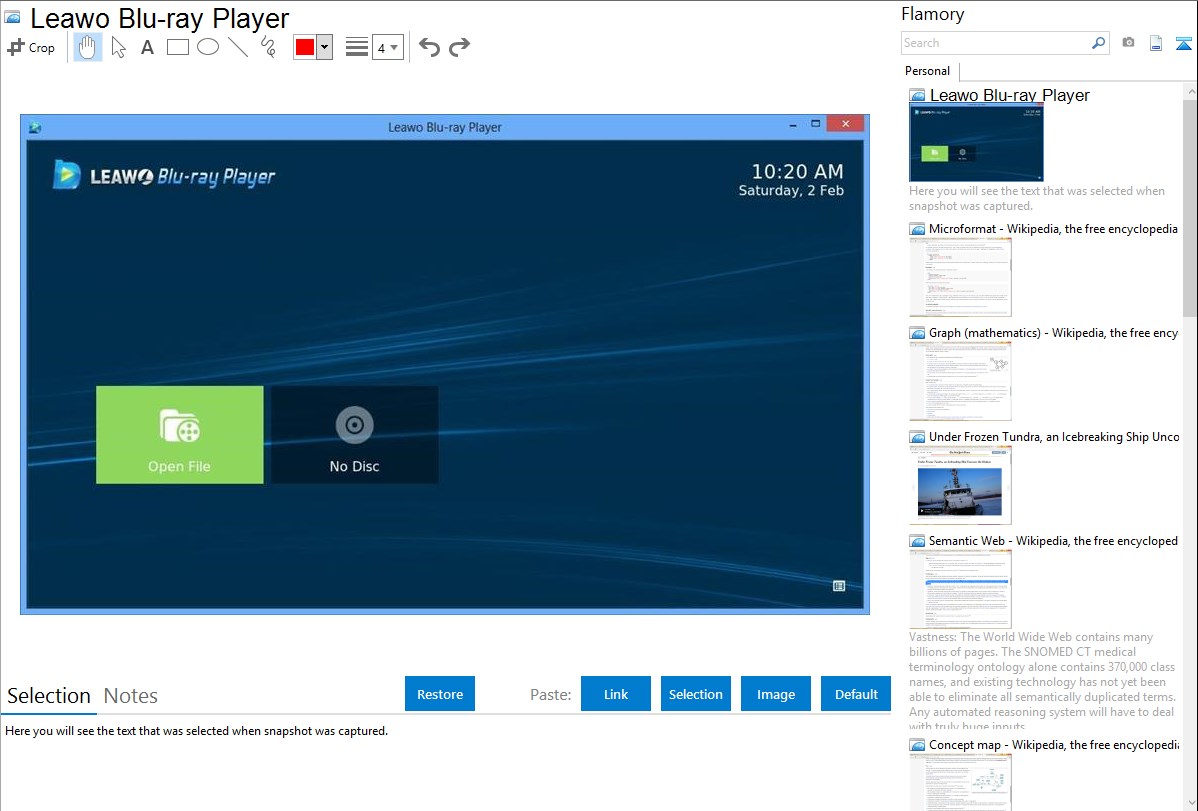This screenshot has width=1198, height=811.
Task: Paste as Link button
Action: [x=616, y=694]
